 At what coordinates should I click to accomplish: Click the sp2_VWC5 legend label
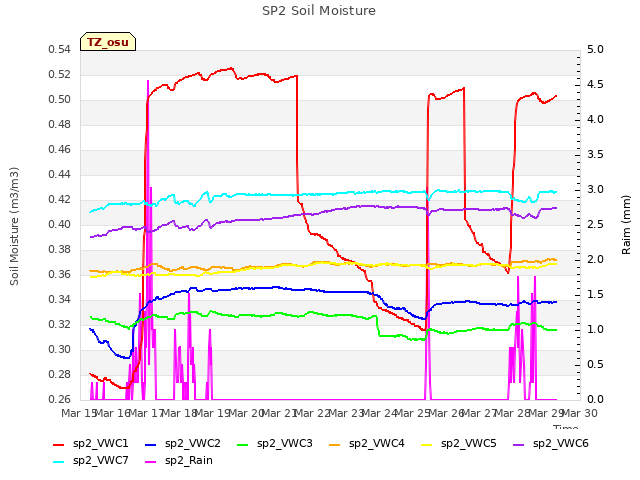pyautogui.click(x=469, y=443)
